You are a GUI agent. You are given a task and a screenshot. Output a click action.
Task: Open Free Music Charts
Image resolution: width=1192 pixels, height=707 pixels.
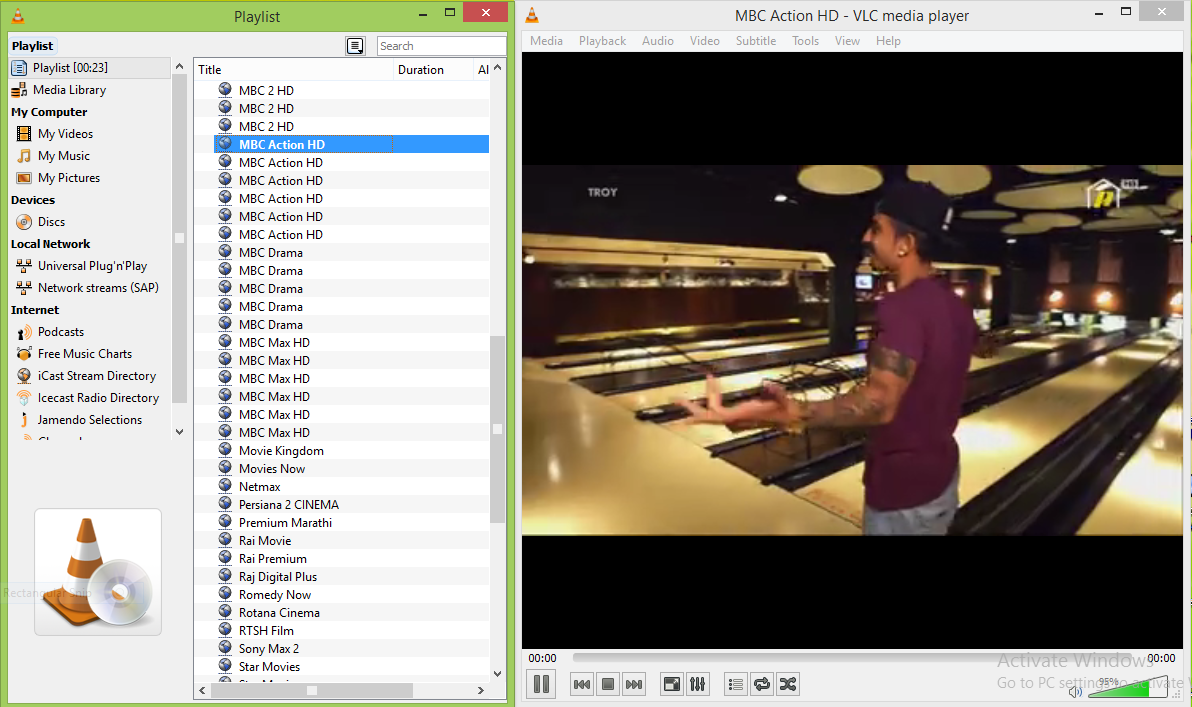point(84,354)
